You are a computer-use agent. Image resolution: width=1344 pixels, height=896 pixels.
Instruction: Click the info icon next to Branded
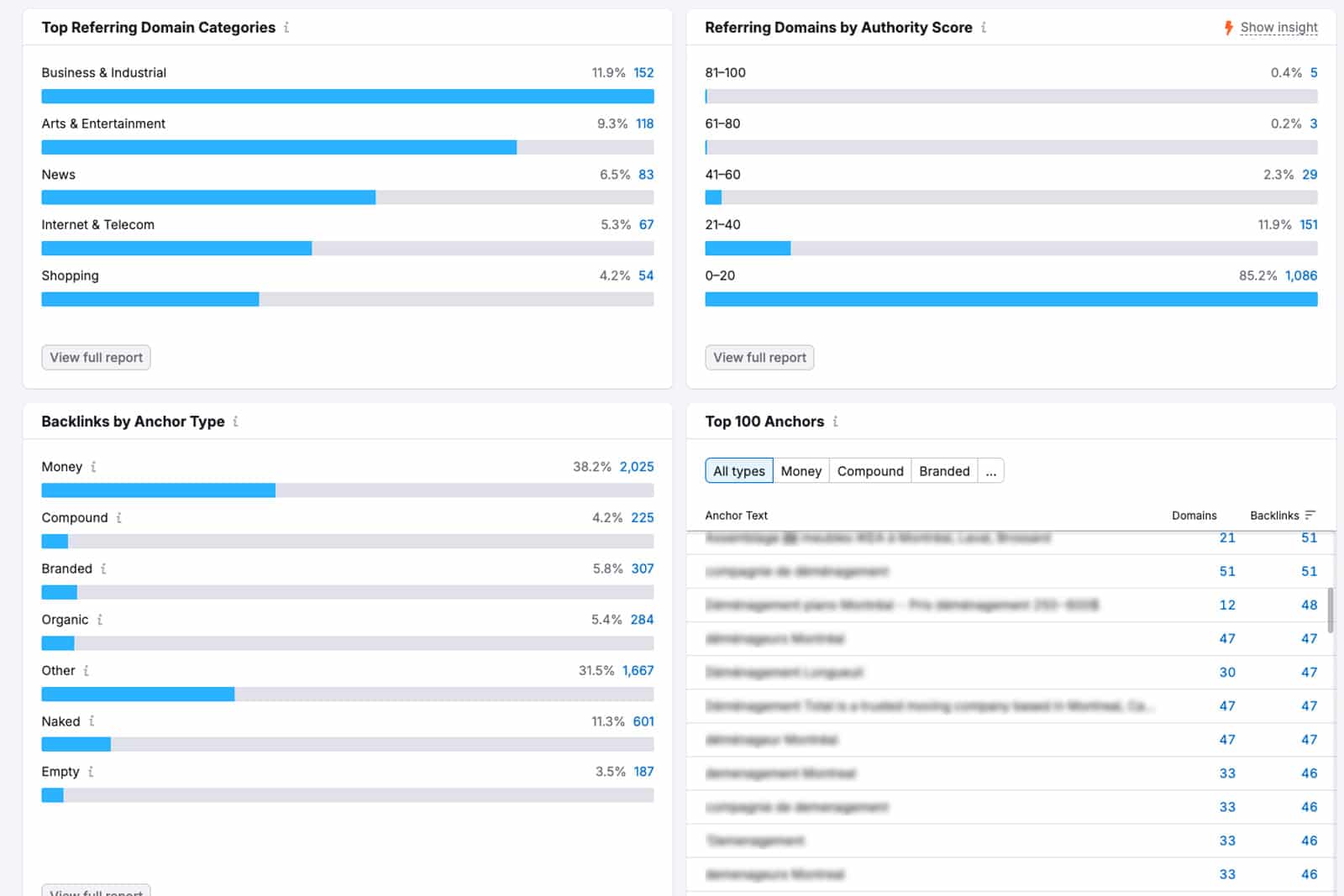point(103,569)
